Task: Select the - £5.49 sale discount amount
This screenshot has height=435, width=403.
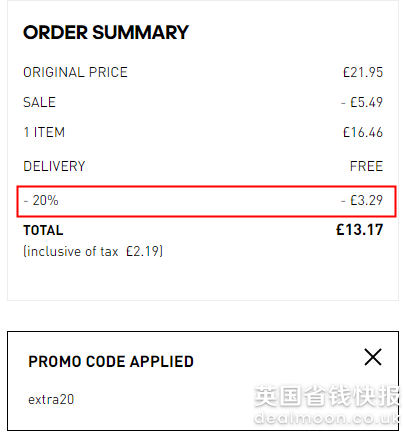Action: coord(362,102)
